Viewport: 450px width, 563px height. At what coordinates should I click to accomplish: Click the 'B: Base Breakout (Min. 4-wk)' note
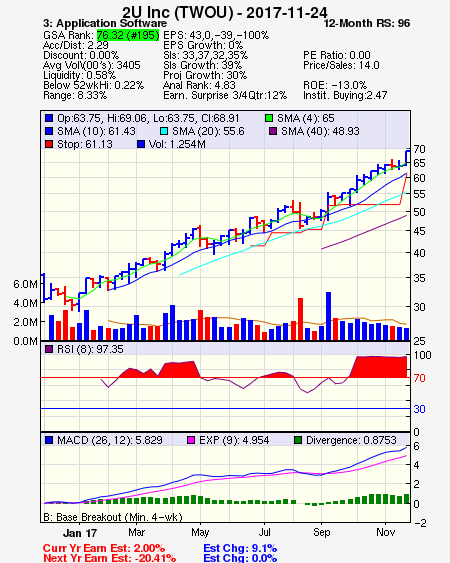pos(113,517)
